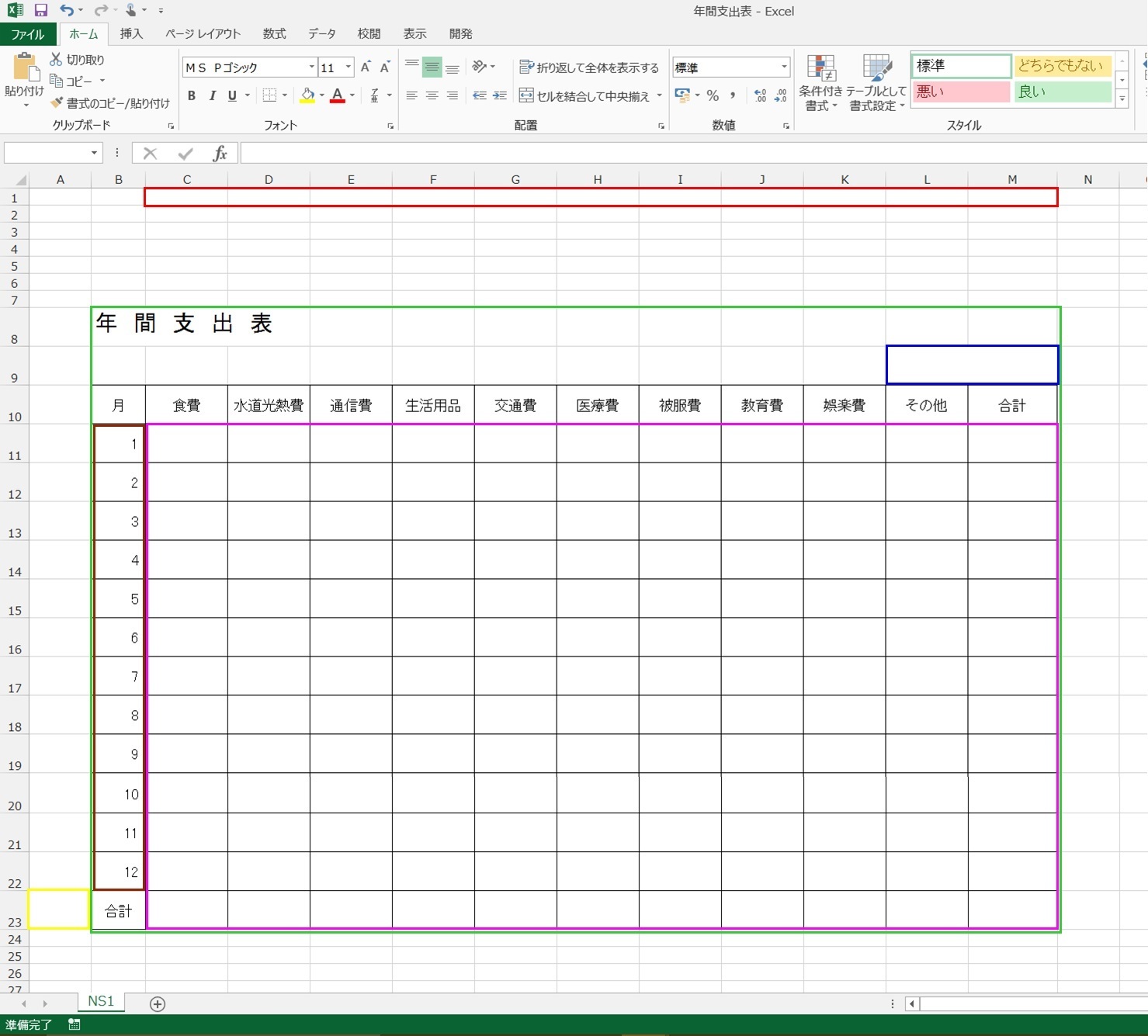Select column D header
This screenshot has width=1148, height=1036.
point(269,179)
